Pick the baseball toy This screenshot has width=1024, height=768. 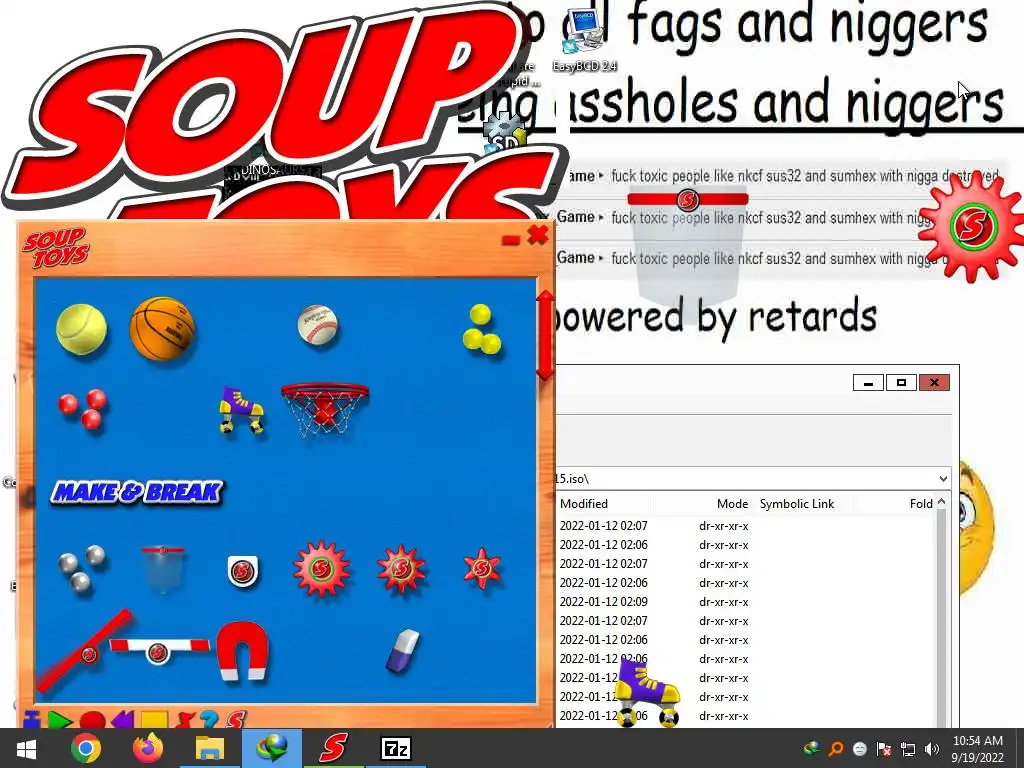point(318,325)
